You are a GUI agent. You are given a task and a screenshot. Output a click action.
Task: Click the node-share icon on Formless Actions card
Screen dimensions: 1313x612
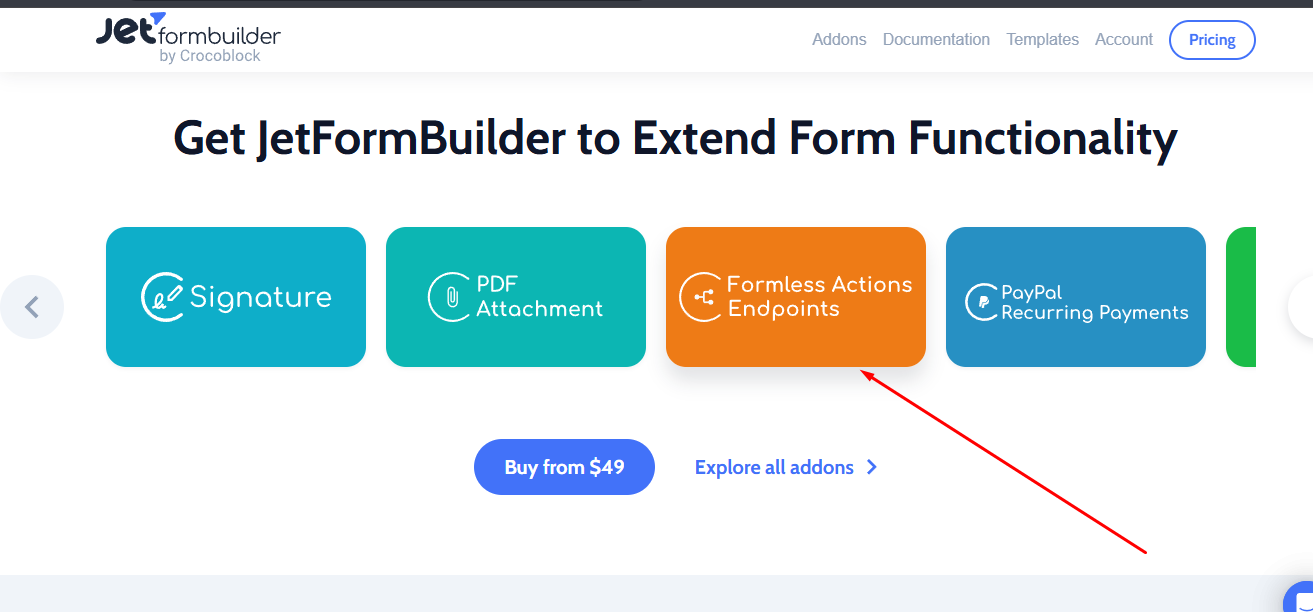702,297
